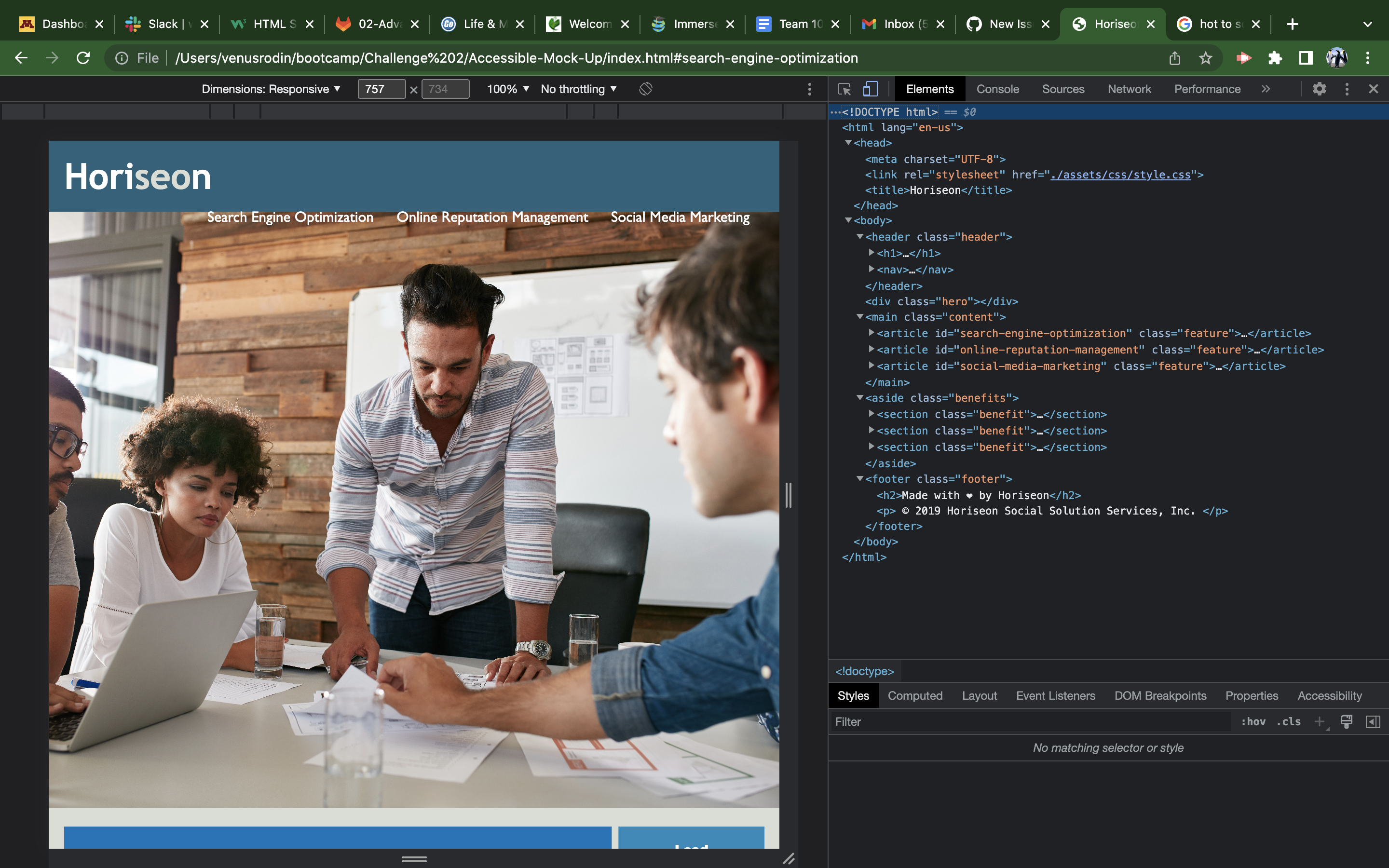1389x868 pixels.
Task: Reload the current page
Action: pyautogui.click(x=84, y=57)
